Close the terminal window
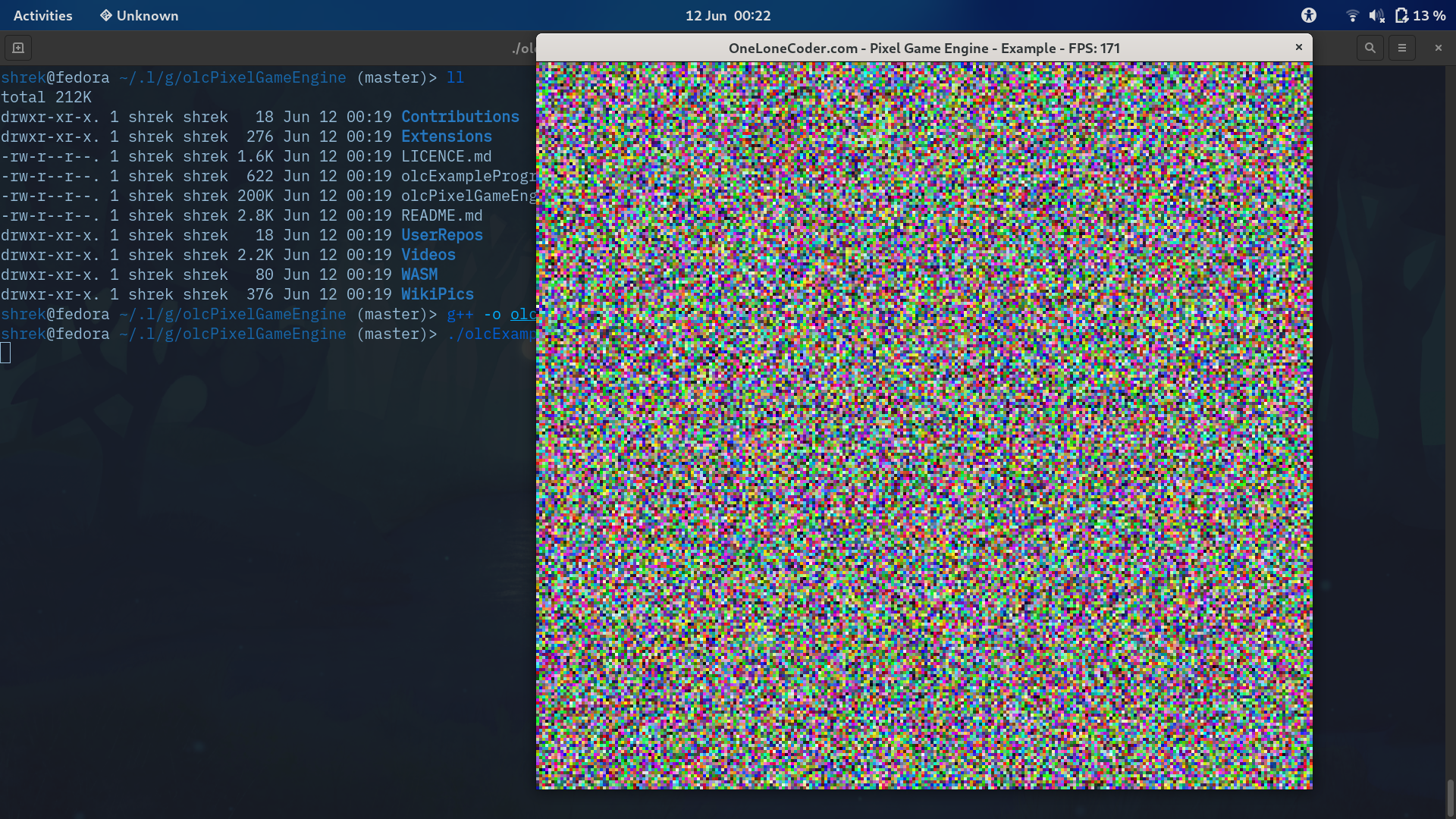 (1438, 47)
